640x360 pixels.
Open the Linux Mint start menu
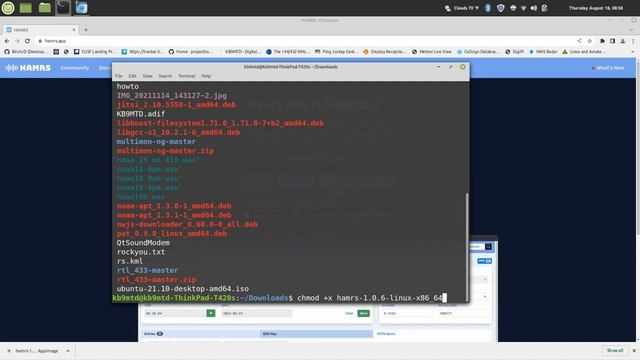click(x=8, y=7)
